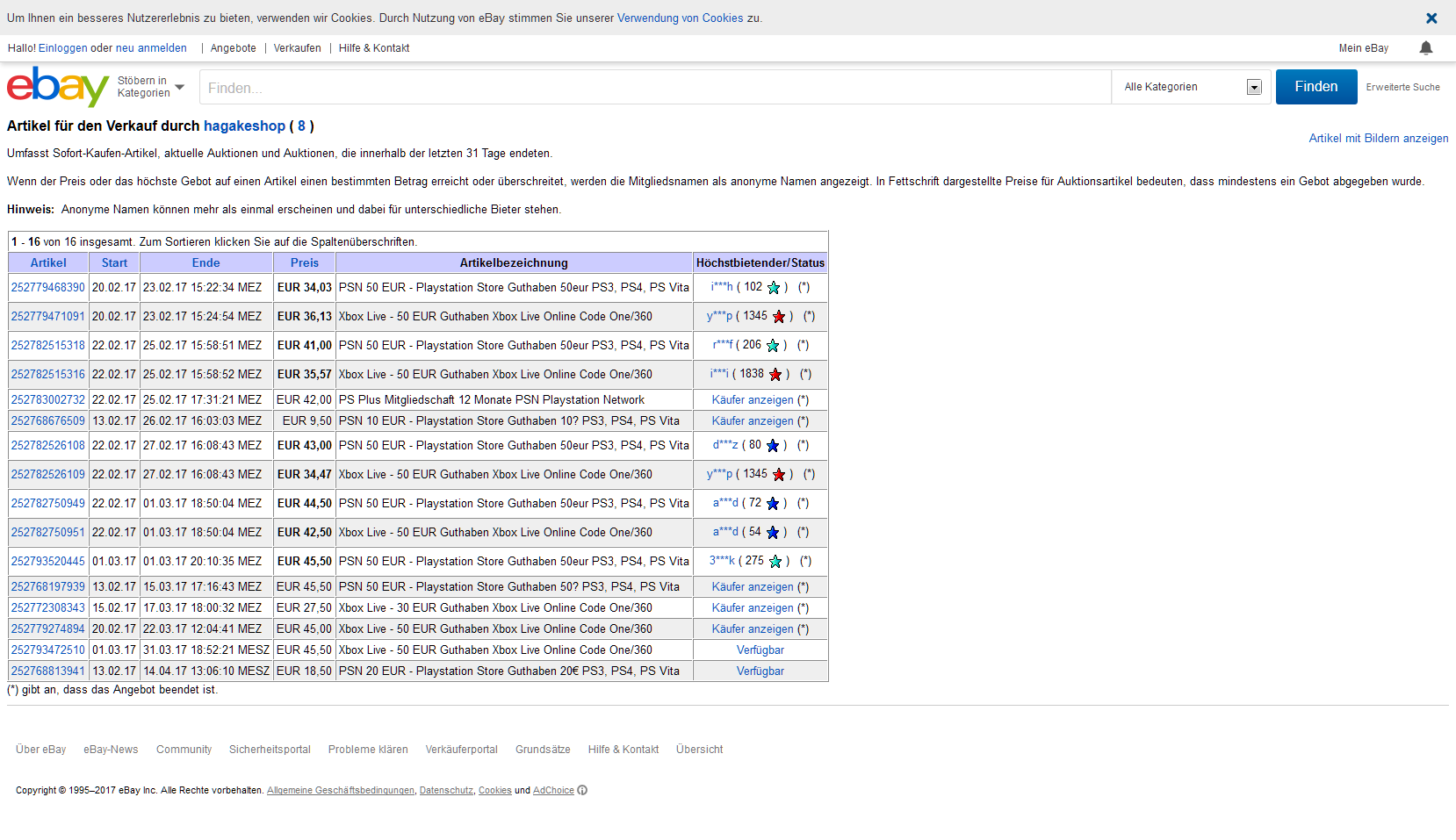Screen dimensions: 1456x840
Task: Click feedback star of bidder d***z (80)
Action: (x=773, y=445)
